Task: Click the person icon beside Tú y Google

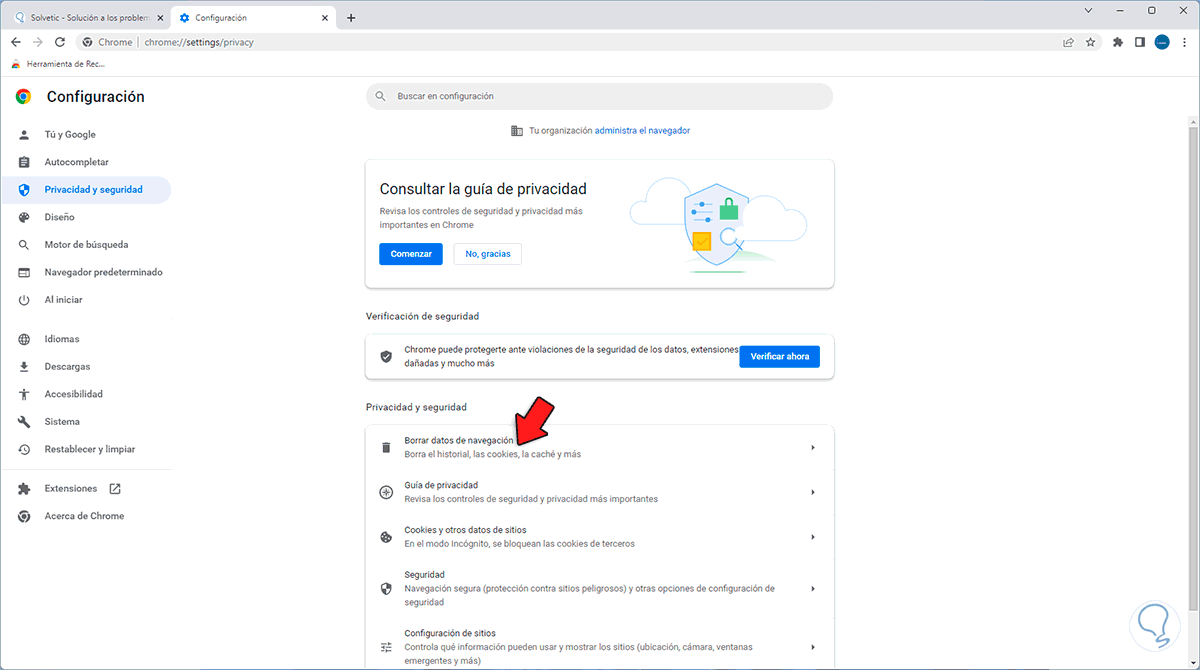Action: click(x=24, y=134)
